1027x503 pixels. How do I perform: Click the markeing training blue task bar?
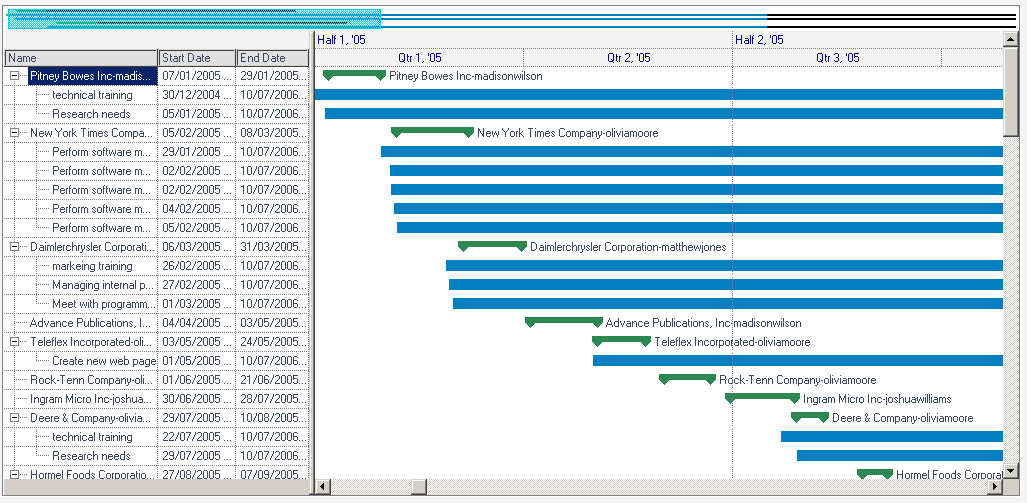(724, 265)
